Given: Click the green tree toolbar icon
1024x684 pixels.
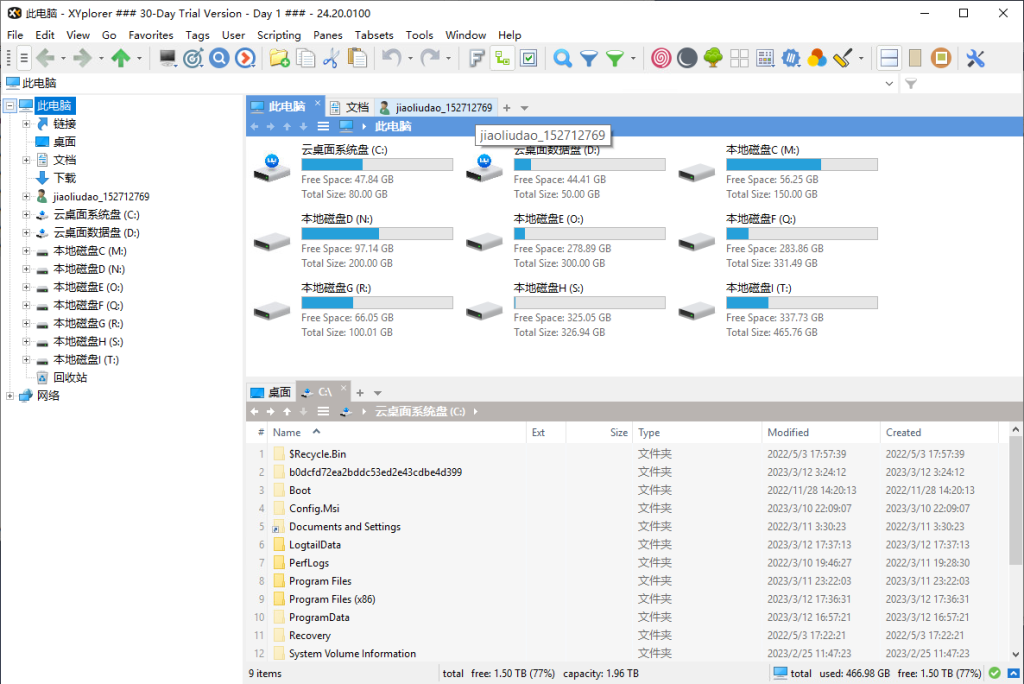Looking at the screenshot, I should [x=713, y=59].
